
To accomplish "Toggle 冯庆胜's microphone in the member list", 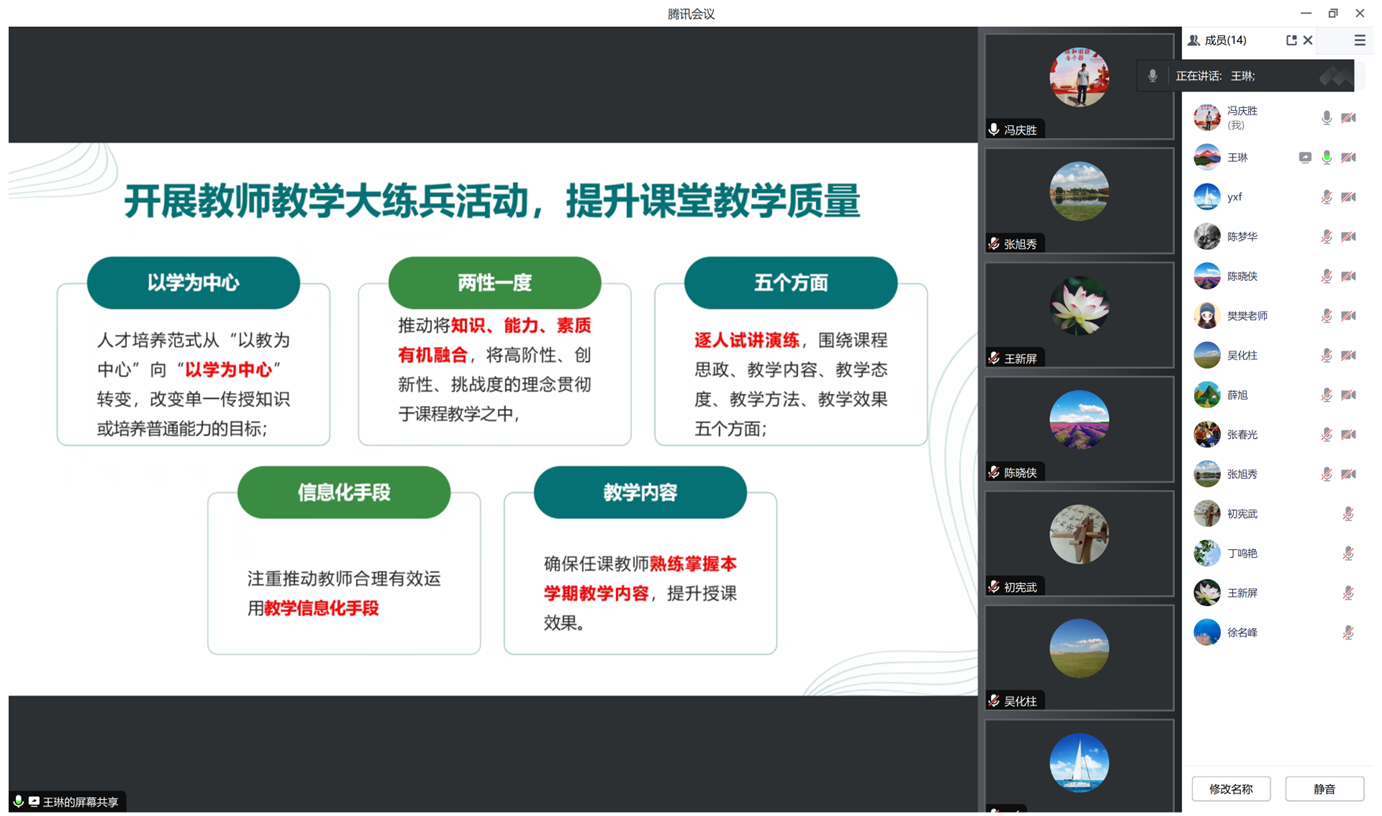I will (x=1326, y=118).
